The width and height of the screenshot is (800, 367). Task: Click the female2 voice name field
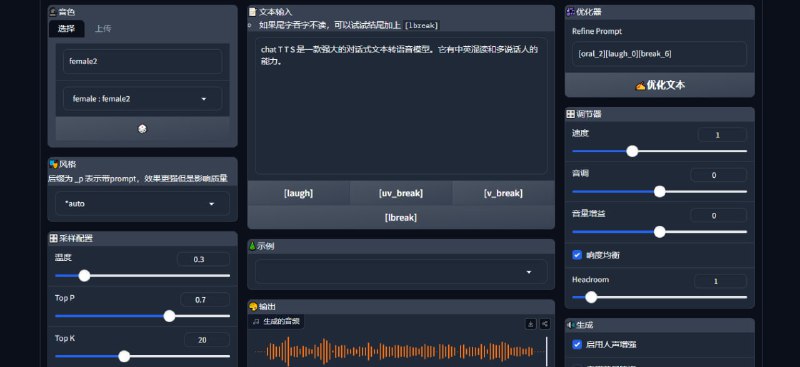pos(142,61)
